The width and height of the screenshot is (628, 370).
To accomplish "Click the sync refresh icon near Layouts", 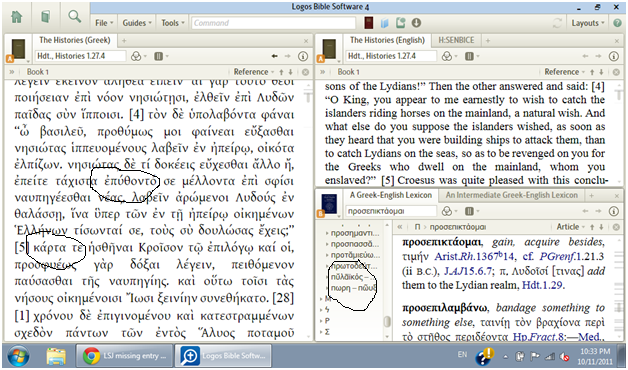I will pyautogui.click(x=557, y=23).
